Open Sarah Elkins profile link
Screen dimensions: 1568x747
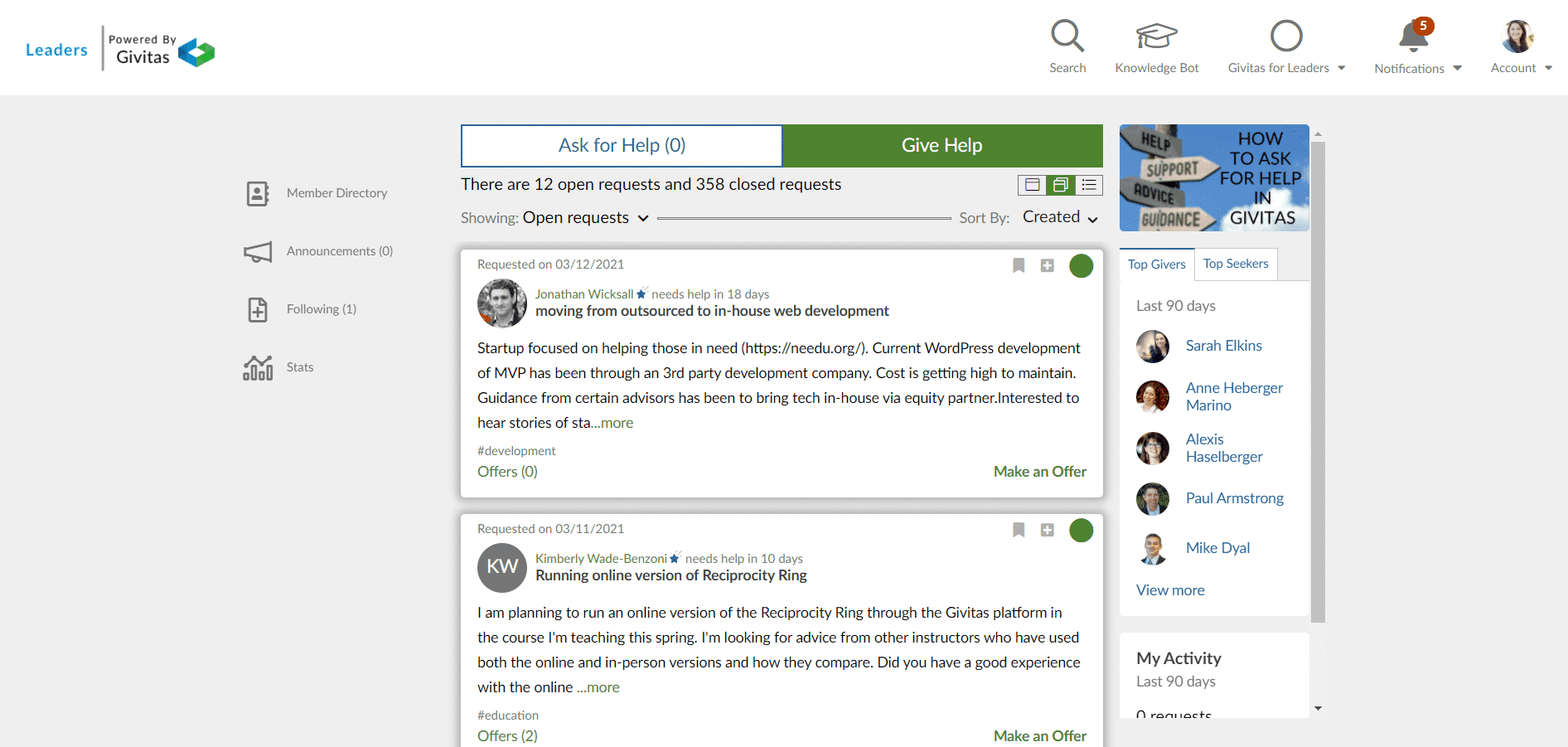pos(1223,346)
